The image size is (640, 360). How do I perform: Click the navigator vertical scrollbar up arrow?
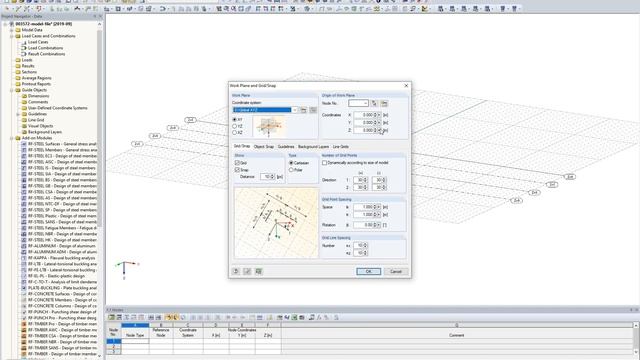coord(99,24)
